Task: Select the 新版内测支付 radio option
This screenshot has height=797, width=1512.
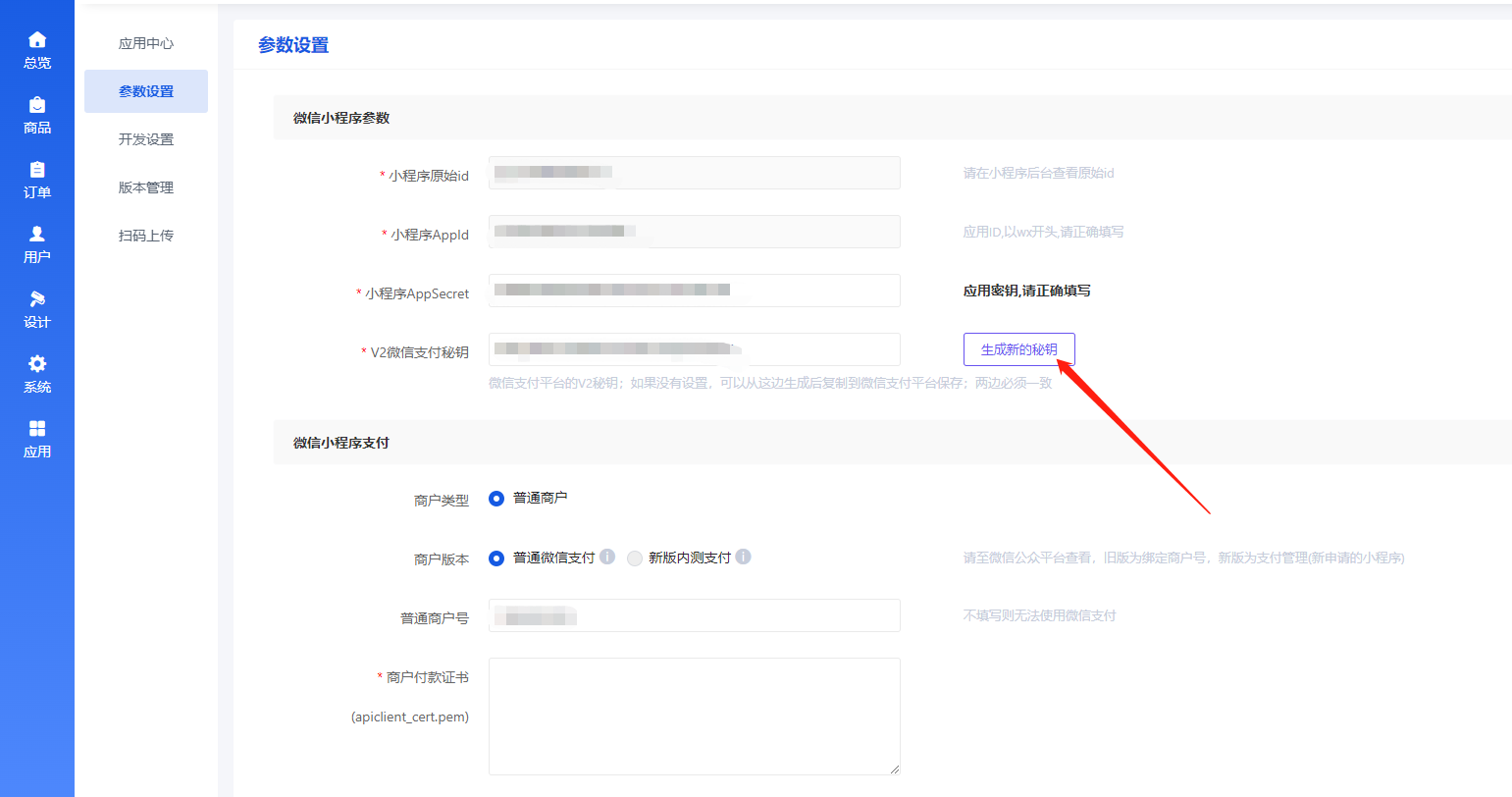Action: click(x=635, y=558)
